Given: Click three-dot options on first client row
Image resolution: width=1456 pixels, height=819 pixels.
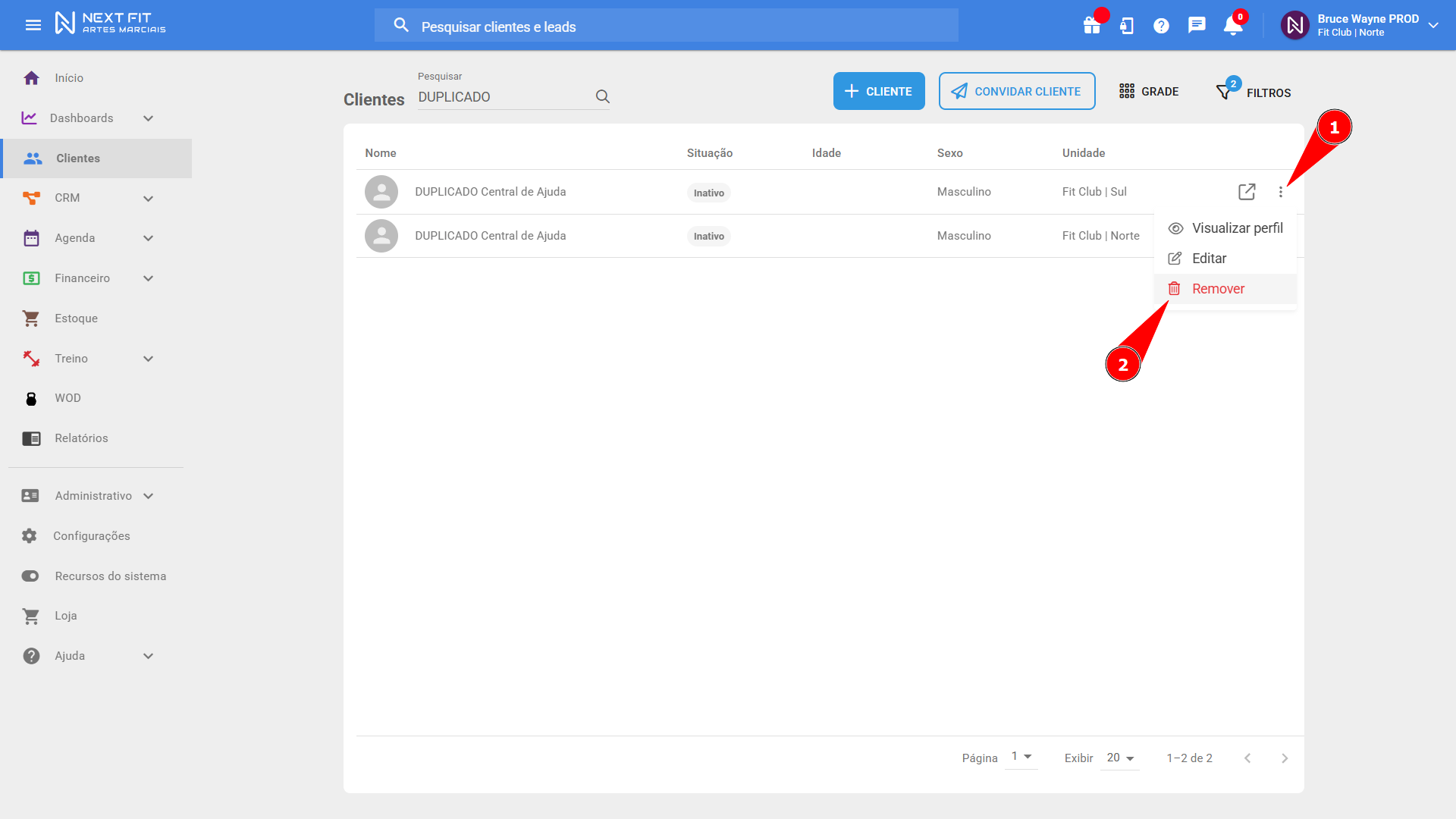Looking at the screenshot, I should click(1281, 192).
